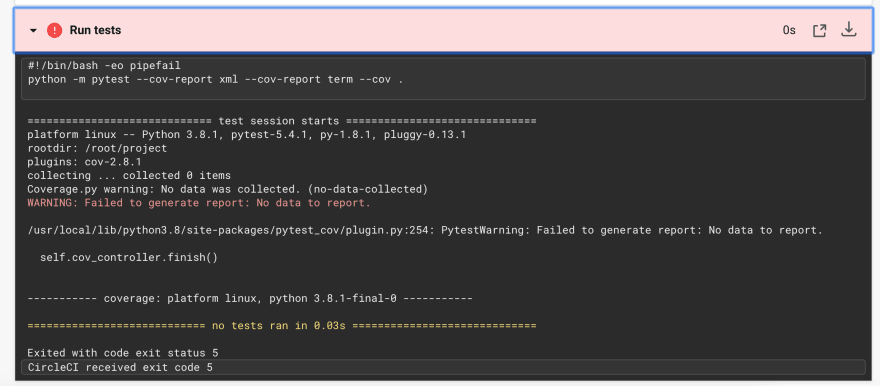Collapse the Run tests step
Image resolution: width=880 pixels, height=386 pixels.
[x=33, y=30]
